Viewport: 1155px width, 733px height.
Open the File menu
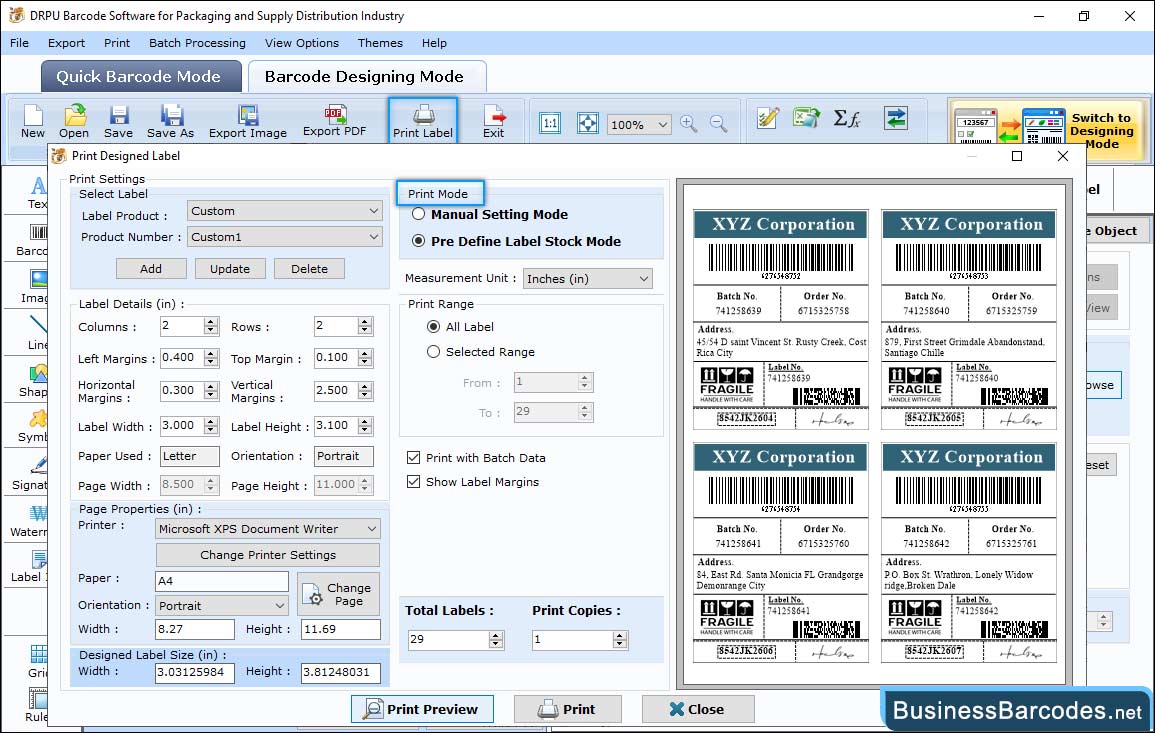[19, 43]
